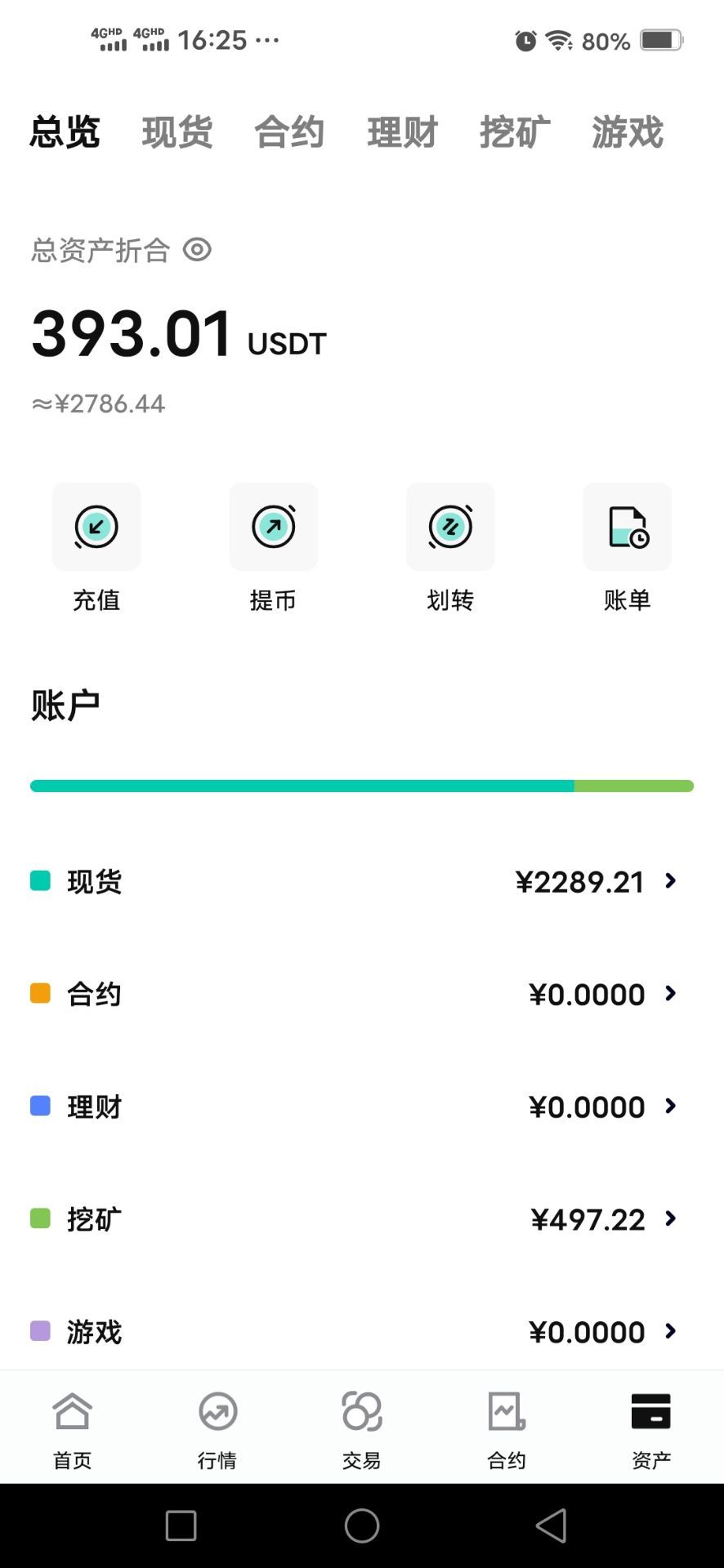
Task: Click the green segment of allocation bar
Action: 633,786
